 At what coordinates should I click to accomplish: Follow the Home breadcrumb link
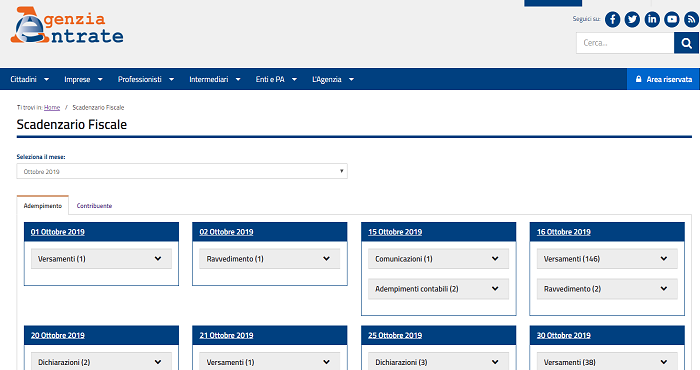pos(52,108)
